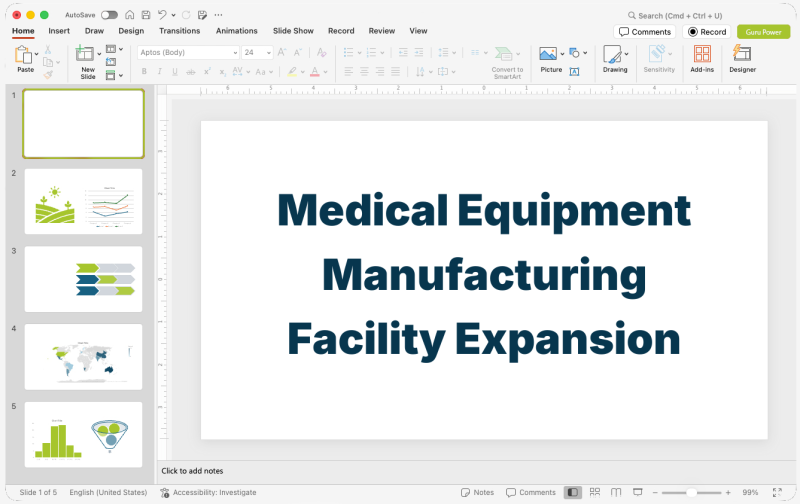Open the Designer pane
This screenshot has height=504, width=800.
pos(742,59)
